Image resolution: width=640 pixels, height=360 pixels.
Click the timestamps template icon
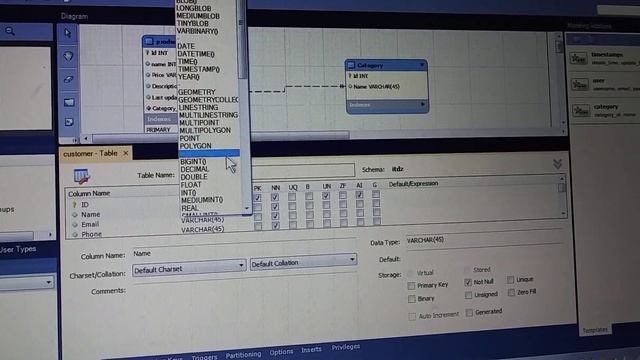coord(578,58)
